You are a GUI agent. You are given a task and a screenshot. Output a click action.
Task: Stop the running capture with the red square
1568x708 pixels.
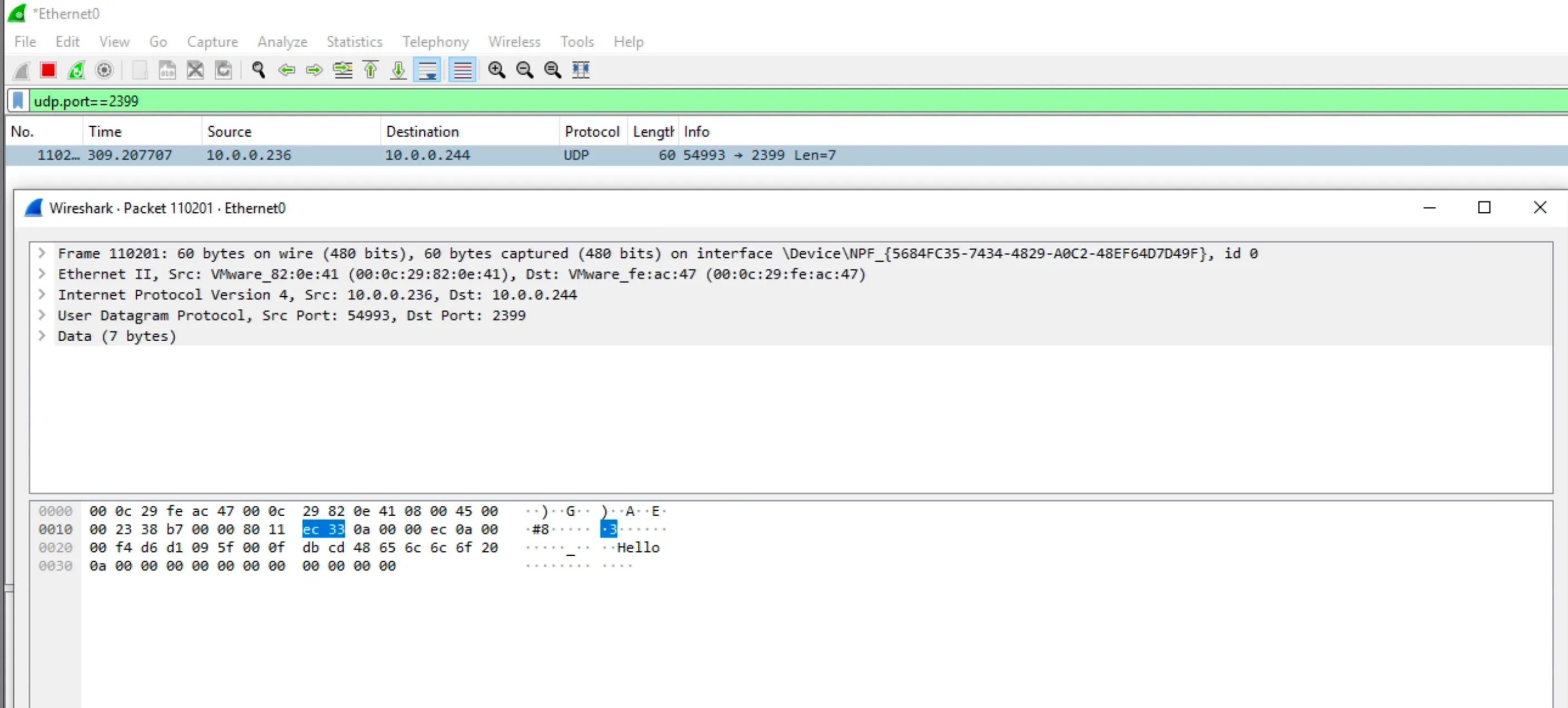click(x=48, y=71)
